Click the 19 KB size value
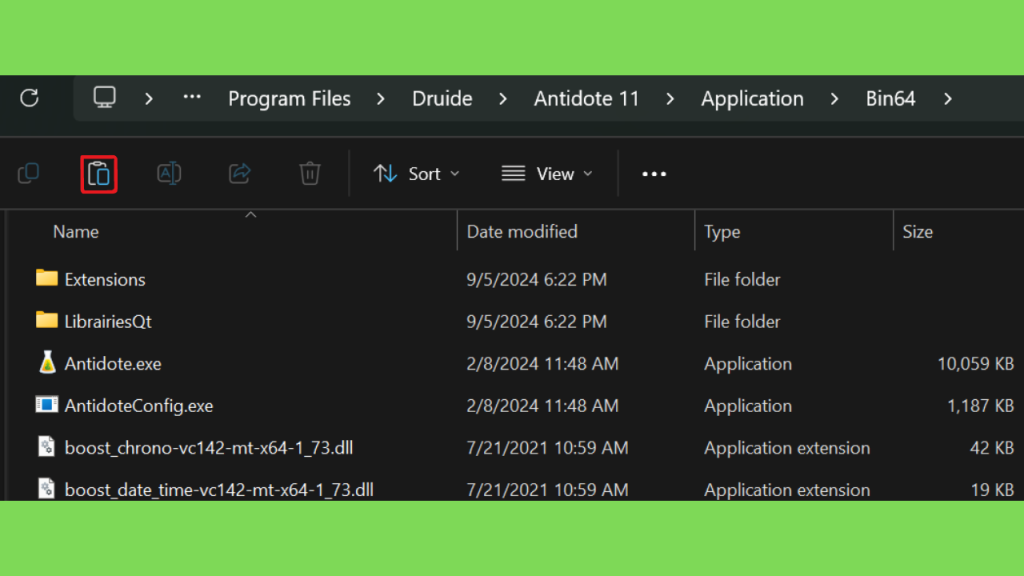Image resolution: width=1024 pixels, height=576 pixels. pyautogui.click(x=992, y=490)
